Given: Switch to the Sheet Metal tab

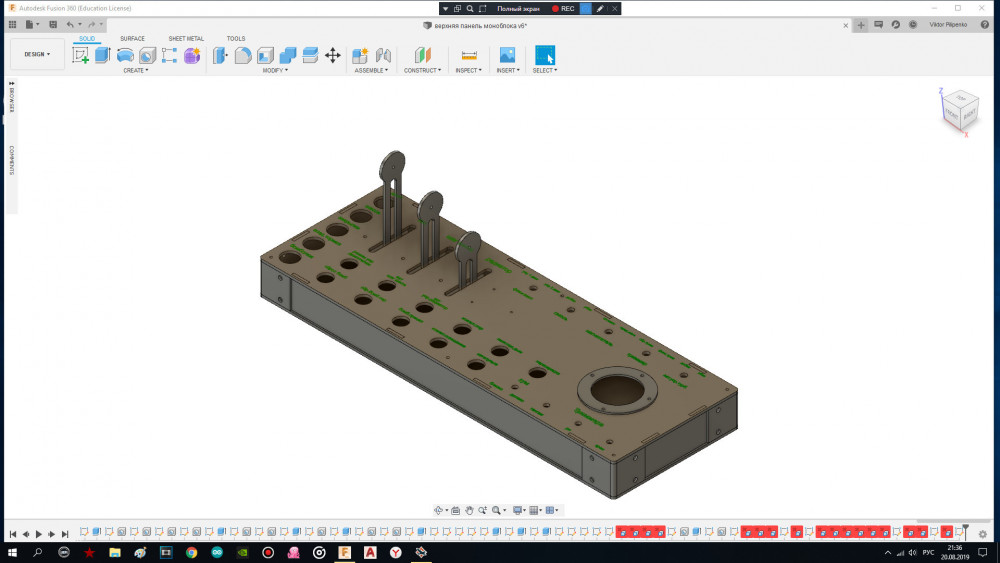Looking at the screenshot, I should (x=186, y=39).
